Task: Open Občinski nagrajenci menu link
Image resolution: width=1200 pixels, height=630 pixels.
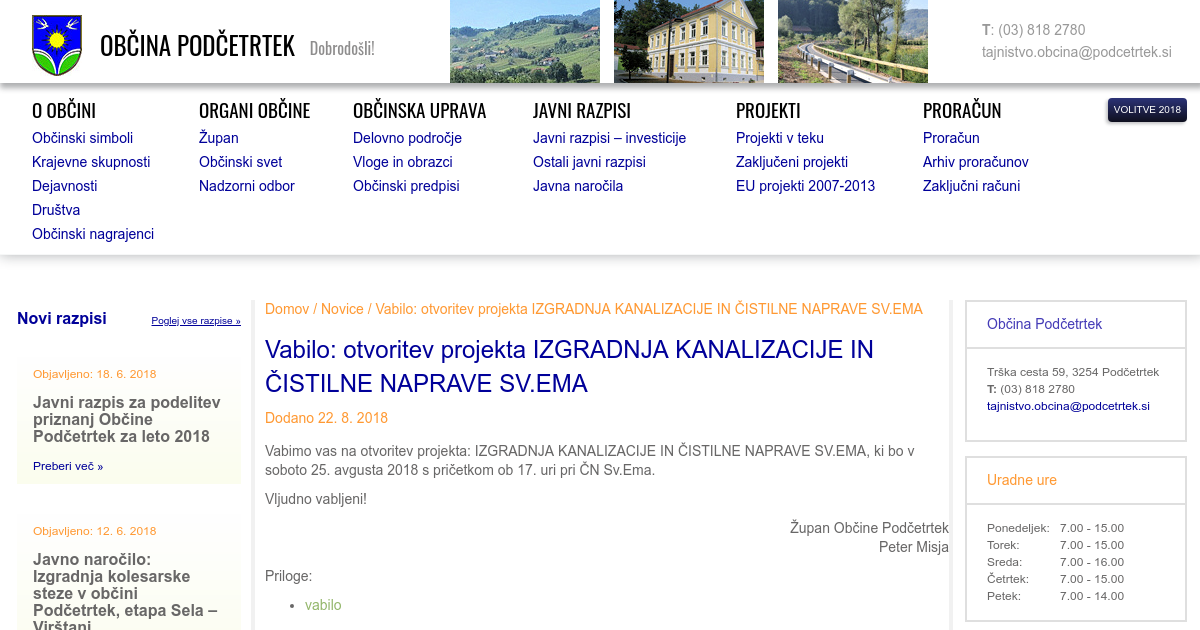Action: (93, 234)
